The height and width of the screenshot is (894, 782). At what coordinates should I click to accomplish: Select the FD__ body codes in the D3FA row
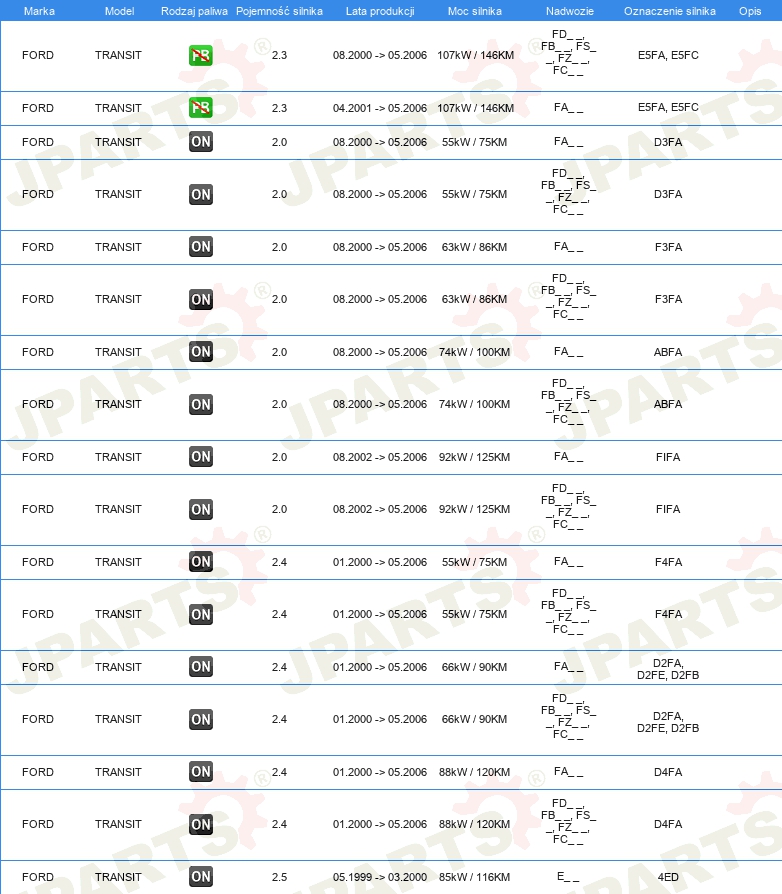568,191
